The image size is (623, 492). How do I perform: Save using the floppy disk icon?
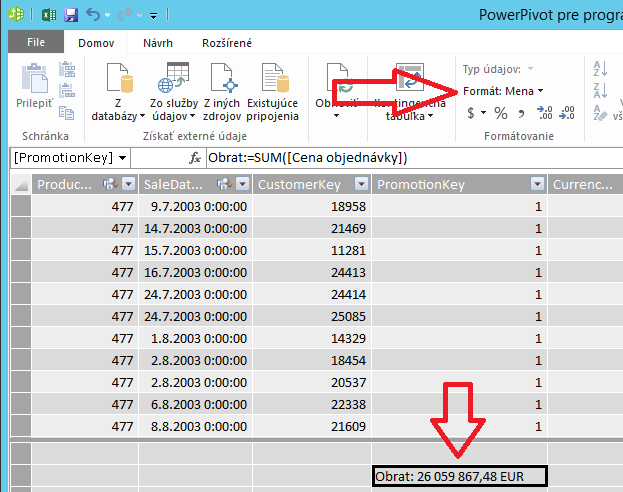coord(71,15)
